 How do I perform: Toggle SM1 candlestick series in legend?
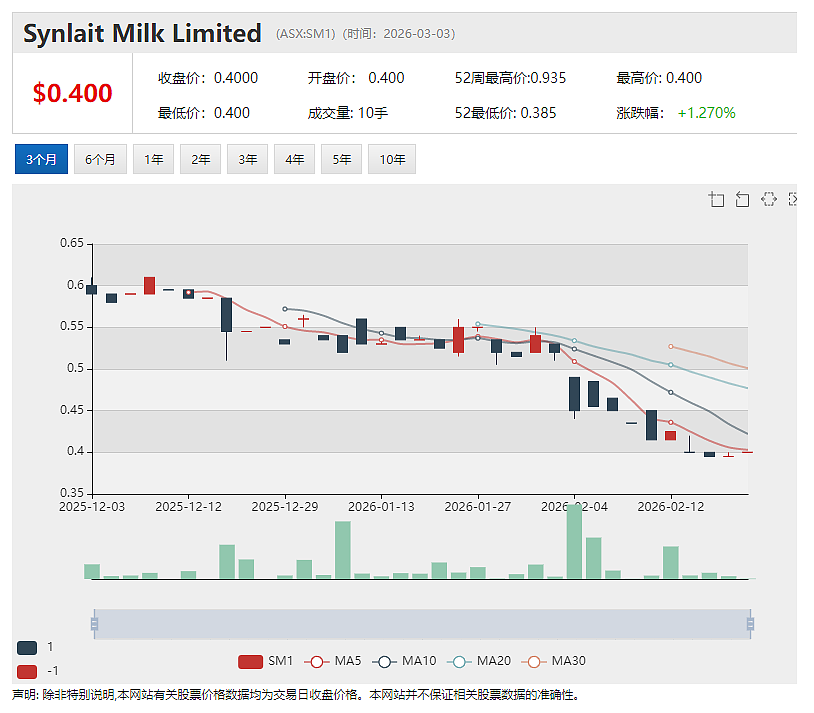[265, 661]
